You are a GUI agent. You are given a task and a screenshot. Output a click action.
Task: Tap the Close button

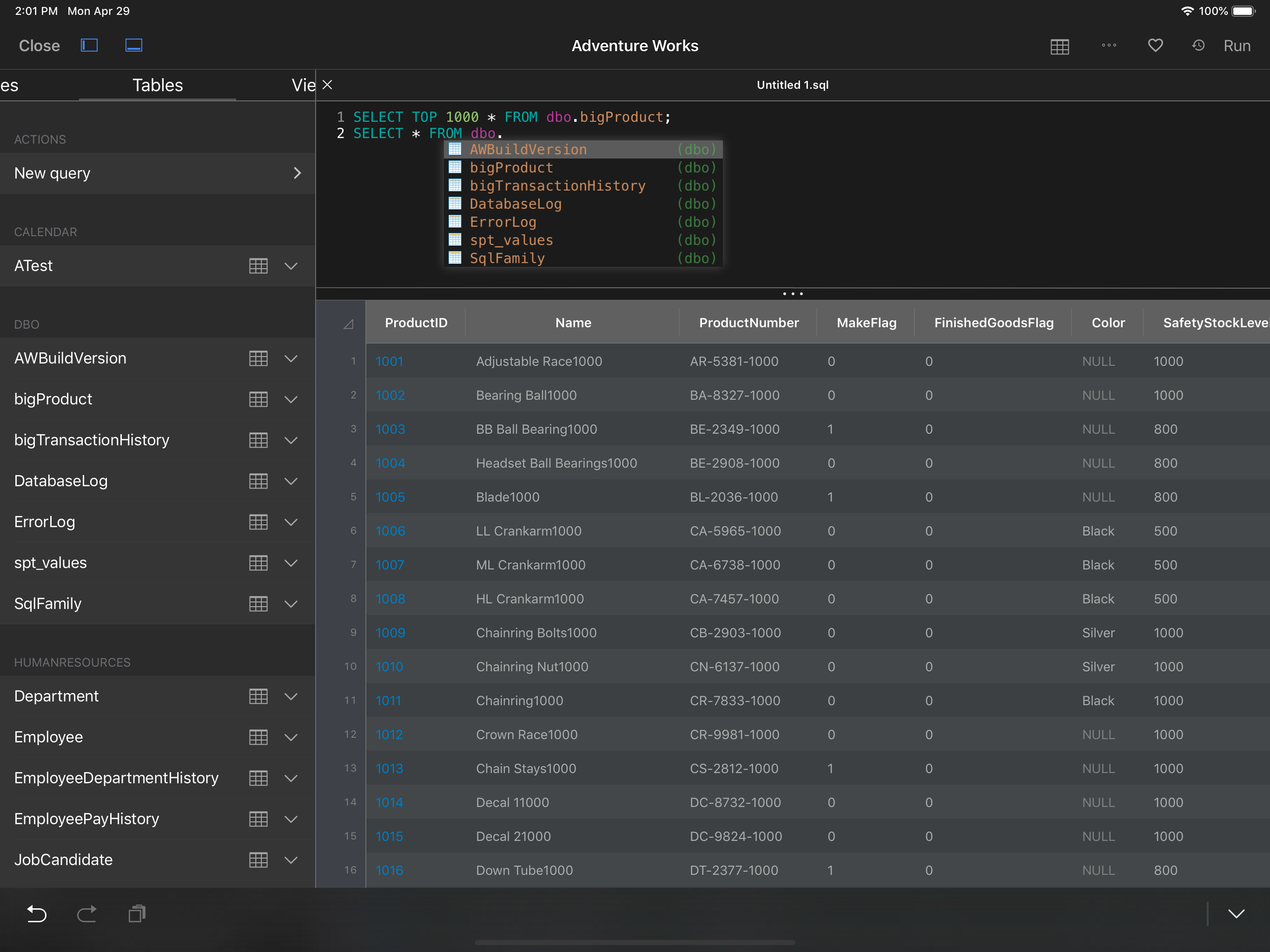pyautogui.click(x=39, y=46)
